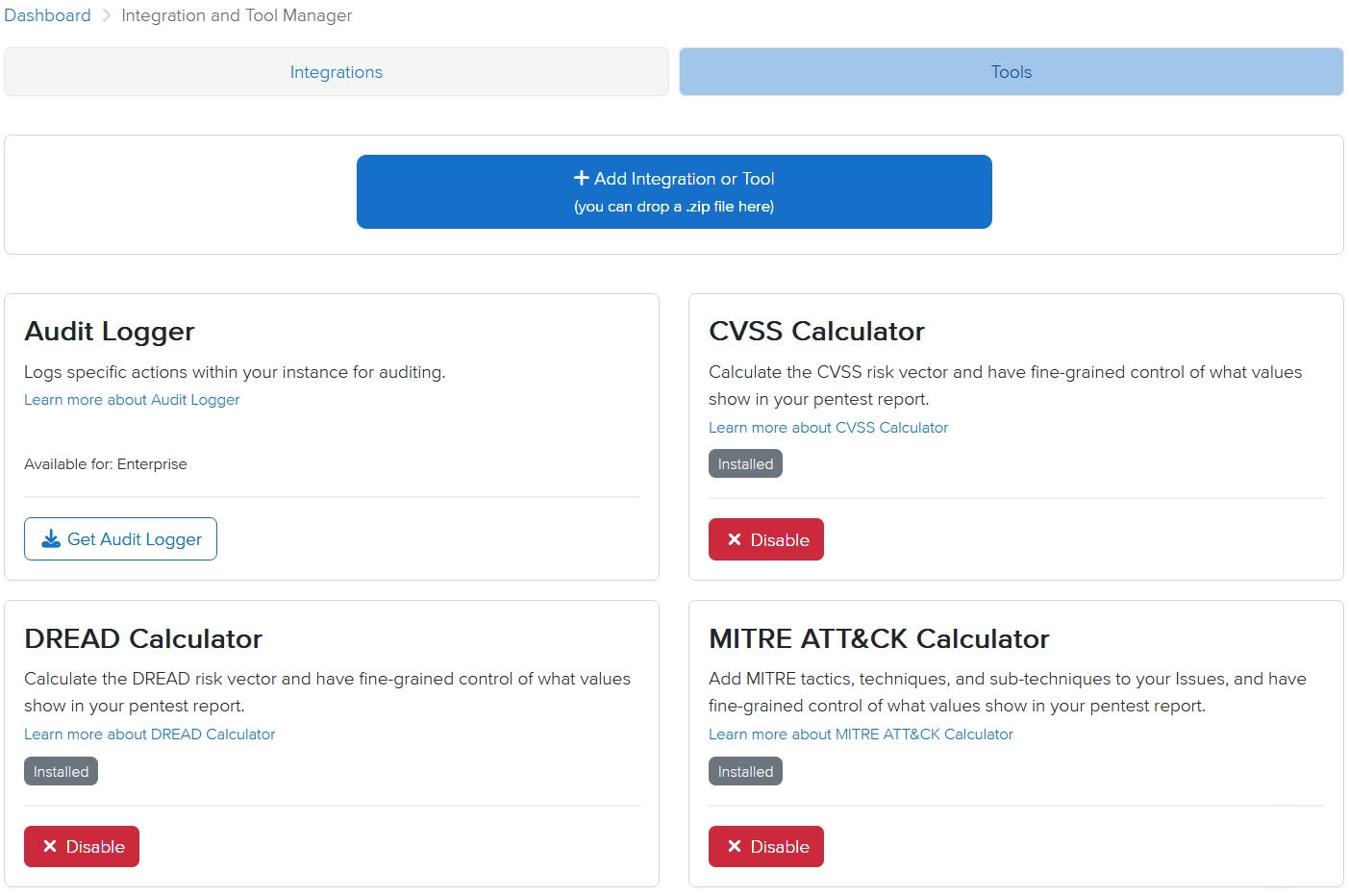This screenshot has height=896, width=1349.
Task: Click the MITRE ATT&CK Calculator card heading
Action: 879,639
